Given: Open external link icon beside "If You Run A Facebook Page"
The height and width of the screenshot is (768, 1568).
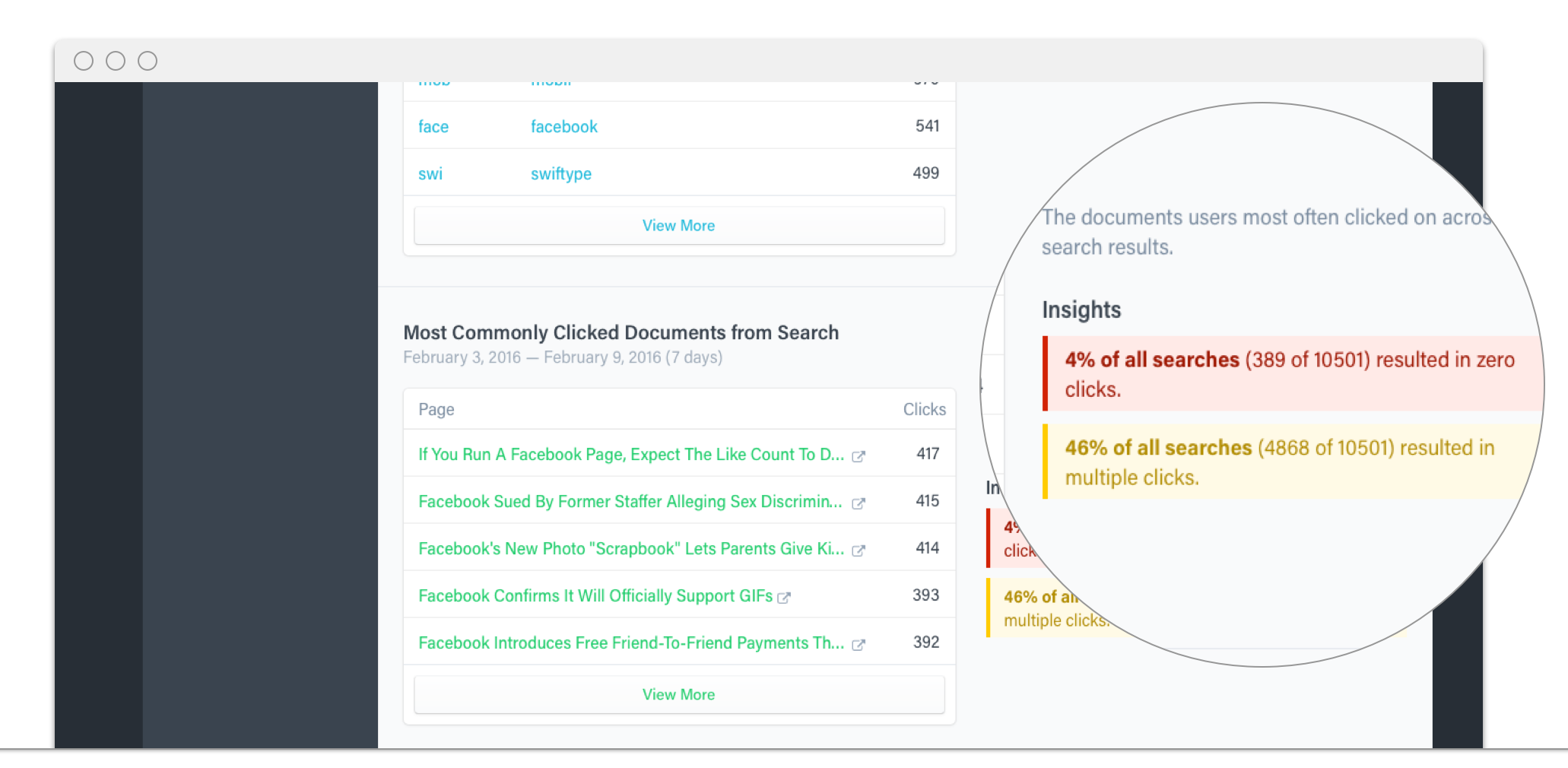Looking at the screenshot, I should 859,456.
